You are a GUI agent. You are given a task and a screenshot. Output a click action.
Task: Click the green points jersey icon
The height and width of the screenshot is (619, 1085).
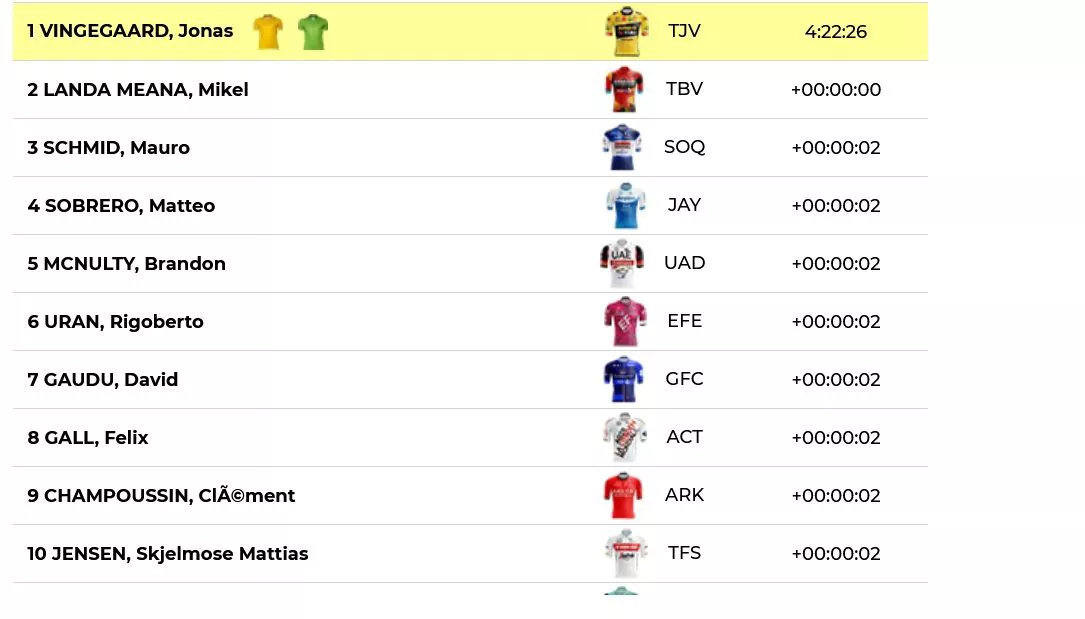click(313, 32)
